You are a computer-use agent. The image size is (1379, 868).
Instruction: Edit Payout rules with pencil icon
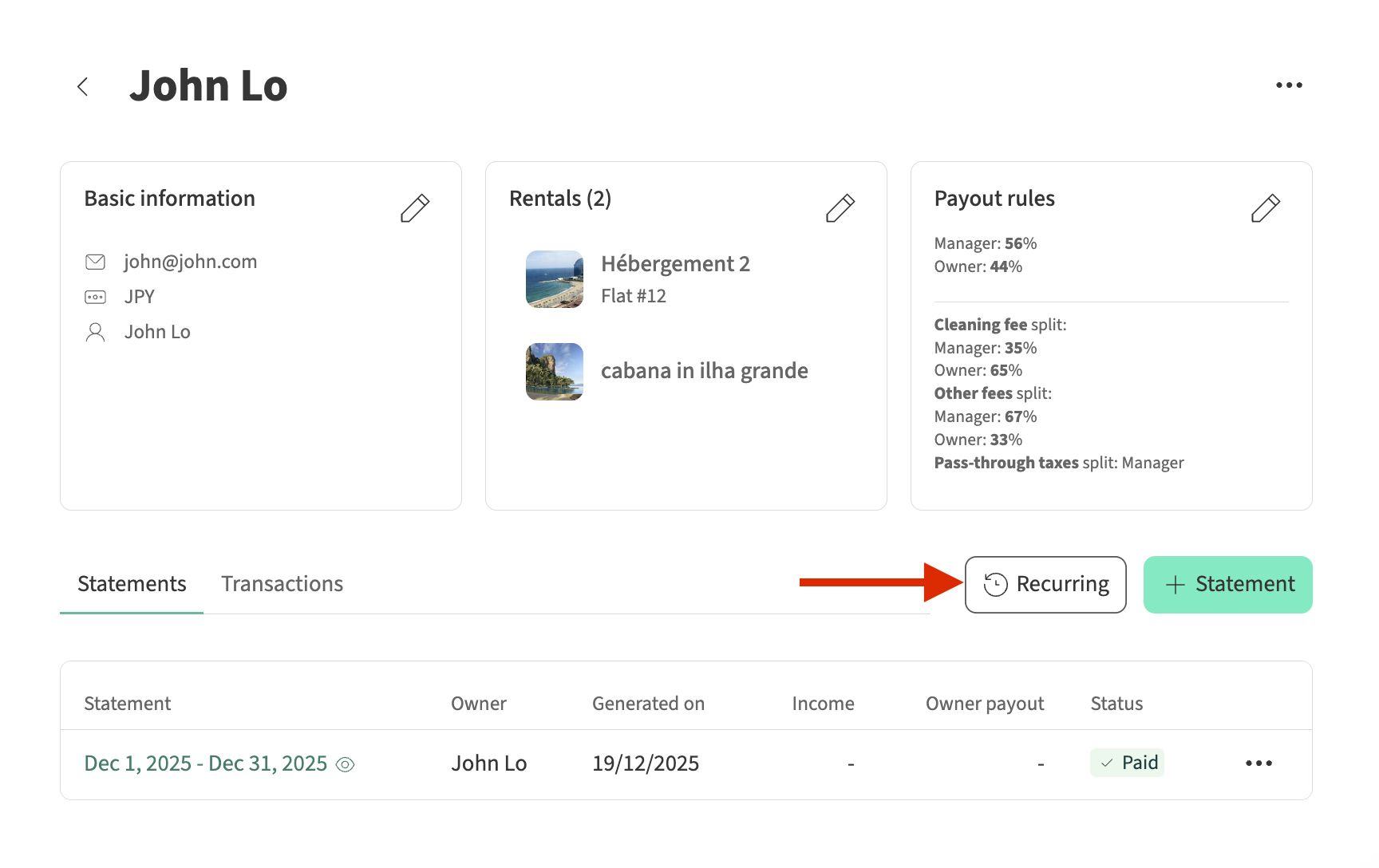[x=1265, y=208]
